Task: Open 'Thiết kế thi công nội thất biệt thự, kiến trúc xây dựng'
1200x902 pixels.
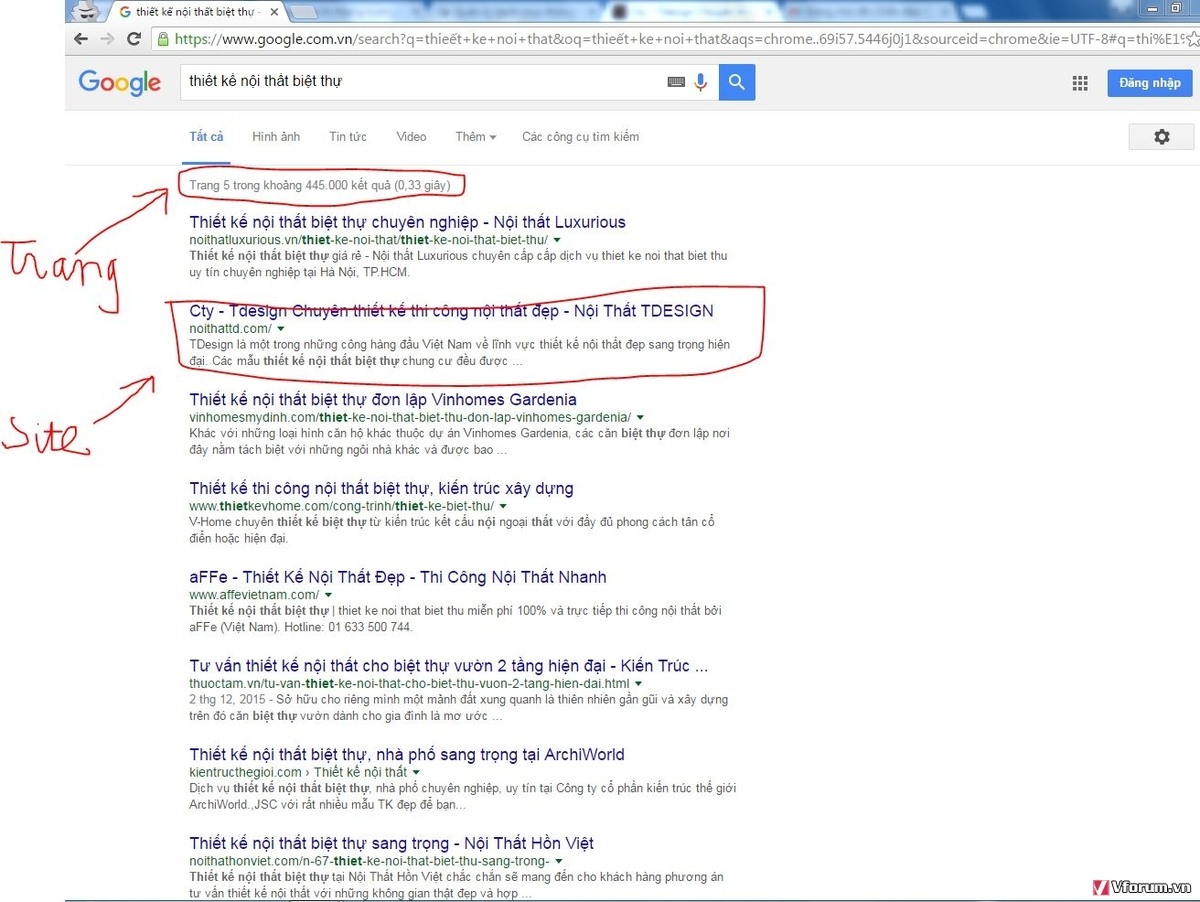Action: click(x=381, y=489)
